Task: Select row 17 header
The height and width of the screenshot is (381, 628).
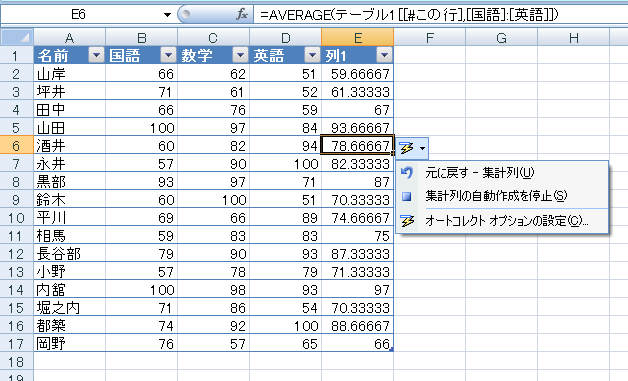Action: [x=17, y=343]
